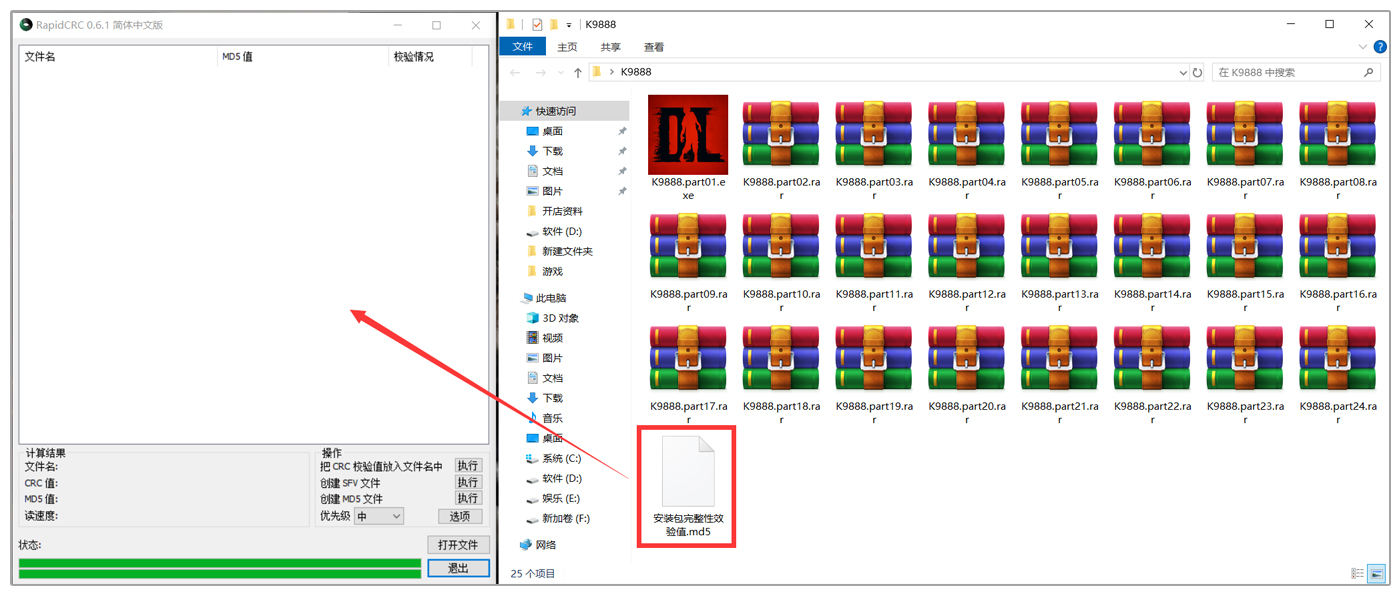The image size is (1400, 596).
Task: Click the K9888.part01.exe game icon
Action: [688, 135]
